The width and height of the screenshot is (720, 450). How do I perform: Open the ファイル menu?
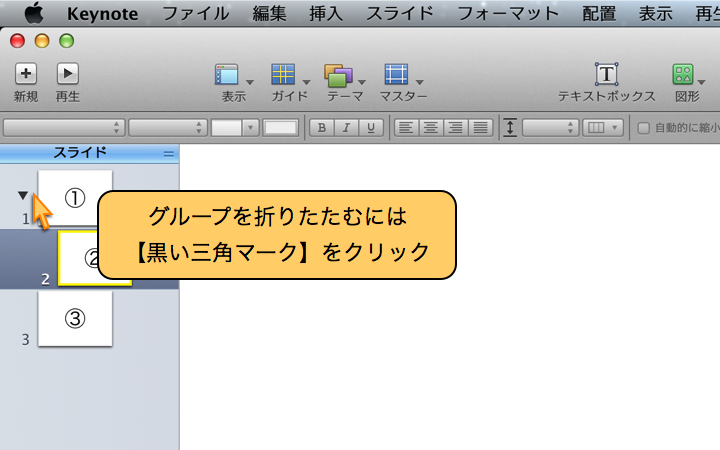tap(196, 13)
